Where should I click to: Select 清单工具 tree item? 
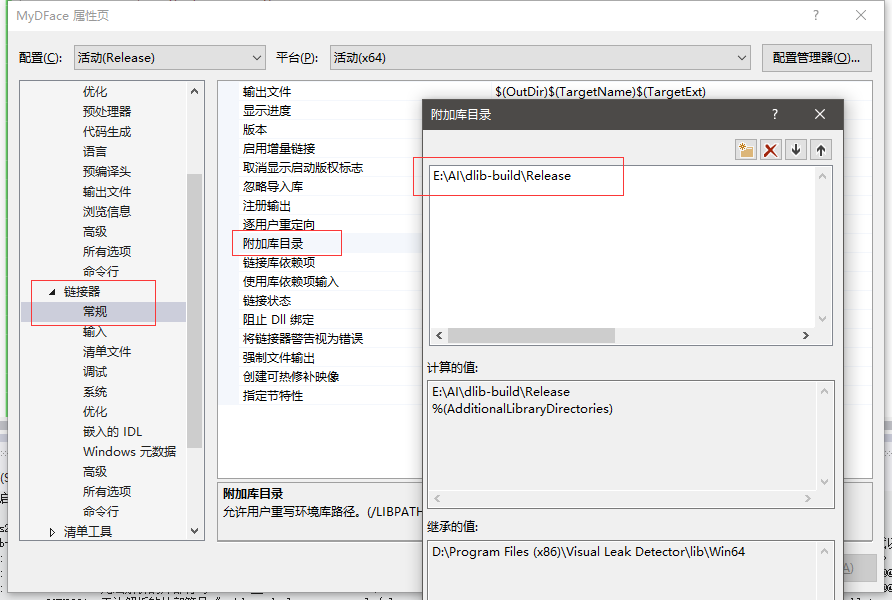(x=88, y=532)
